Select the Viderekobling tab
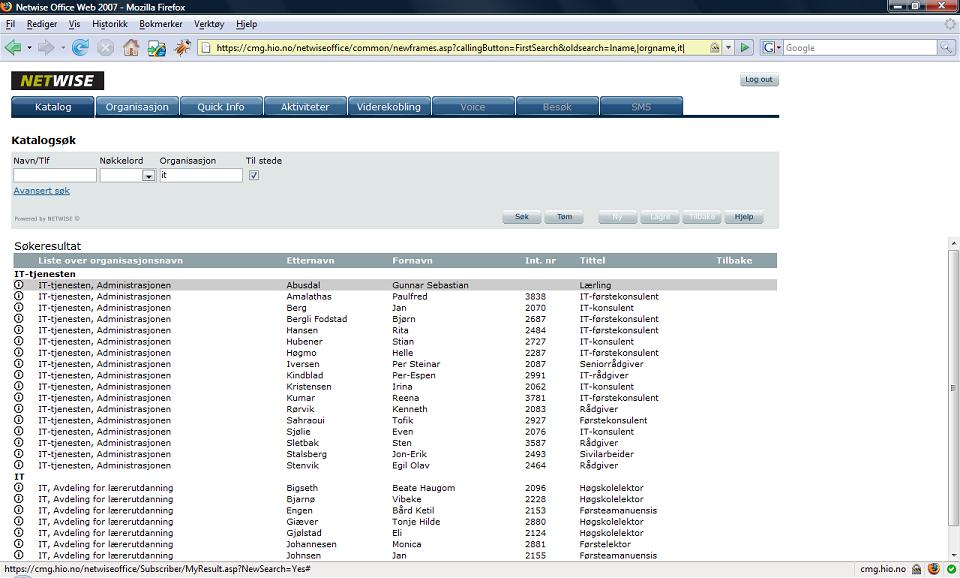The width and height of the screenshot is (960, 578). click(389, 107)
